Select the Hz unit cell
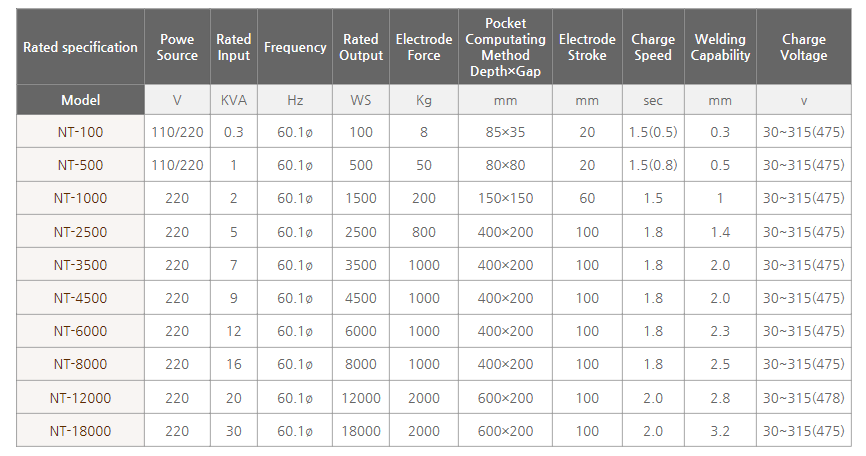This screenshot has width=866, height=456. tap(295, 100)
